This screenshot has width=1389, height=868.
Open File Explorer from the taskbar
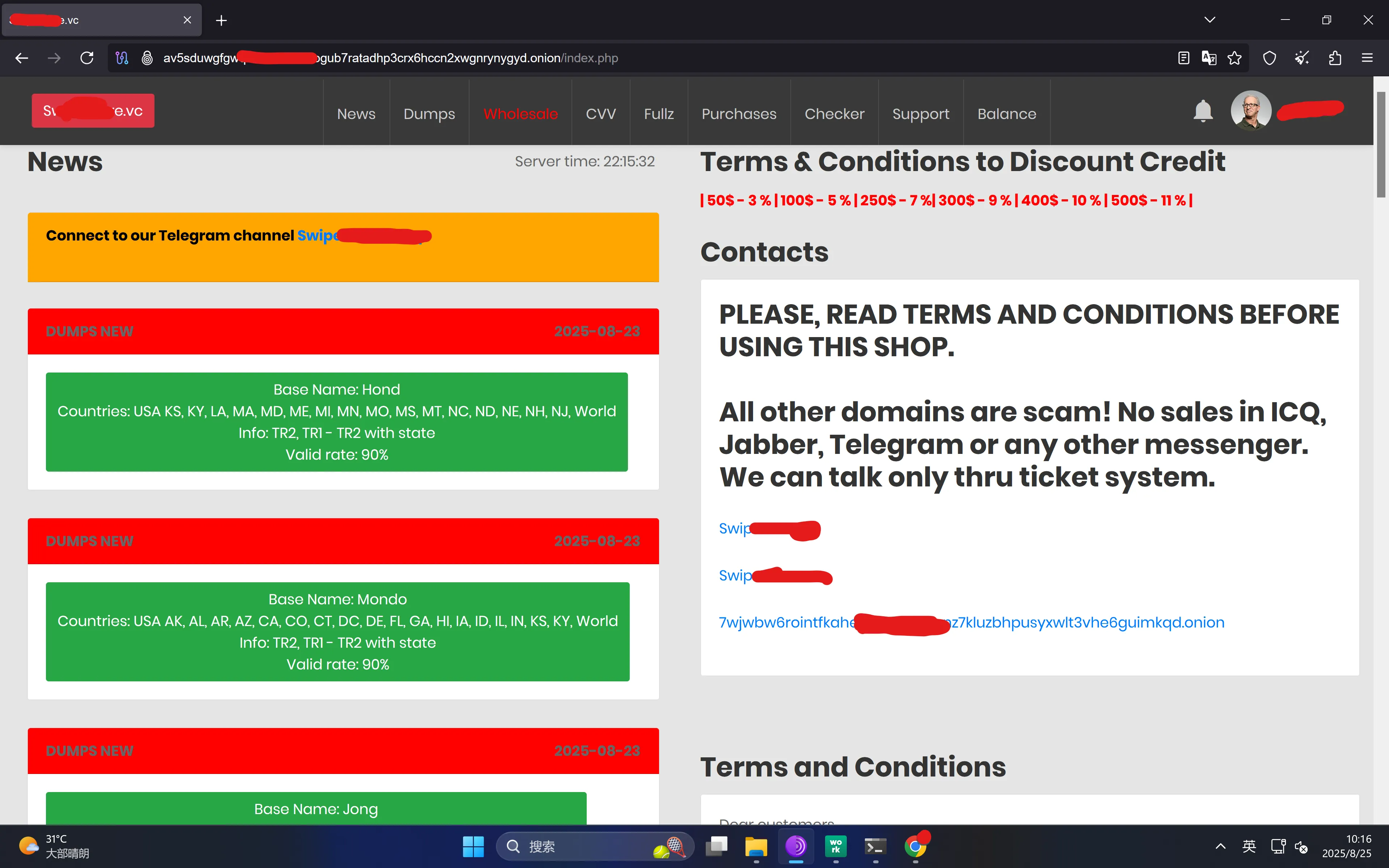(x=756, y=846)
